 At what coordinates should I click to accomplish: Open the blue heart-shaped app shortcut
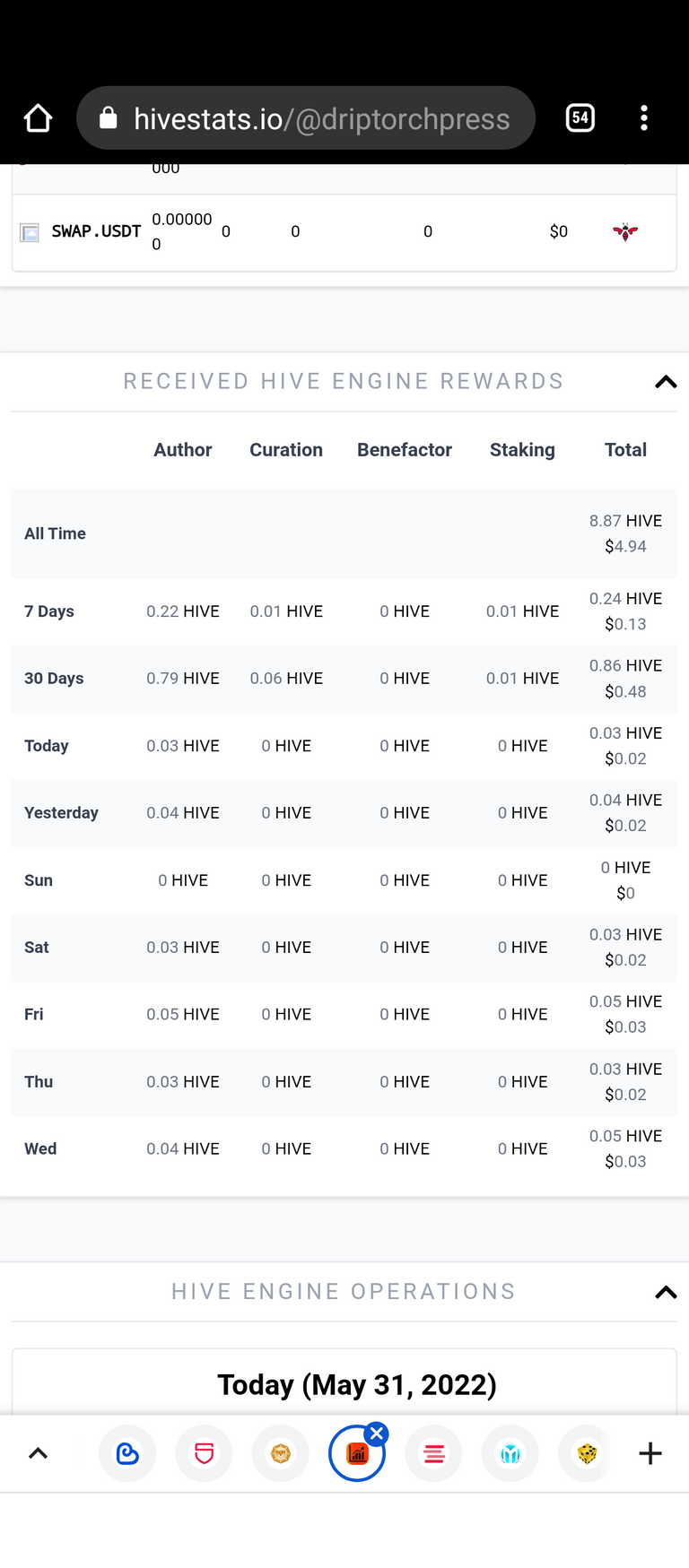coord(127,1453)
